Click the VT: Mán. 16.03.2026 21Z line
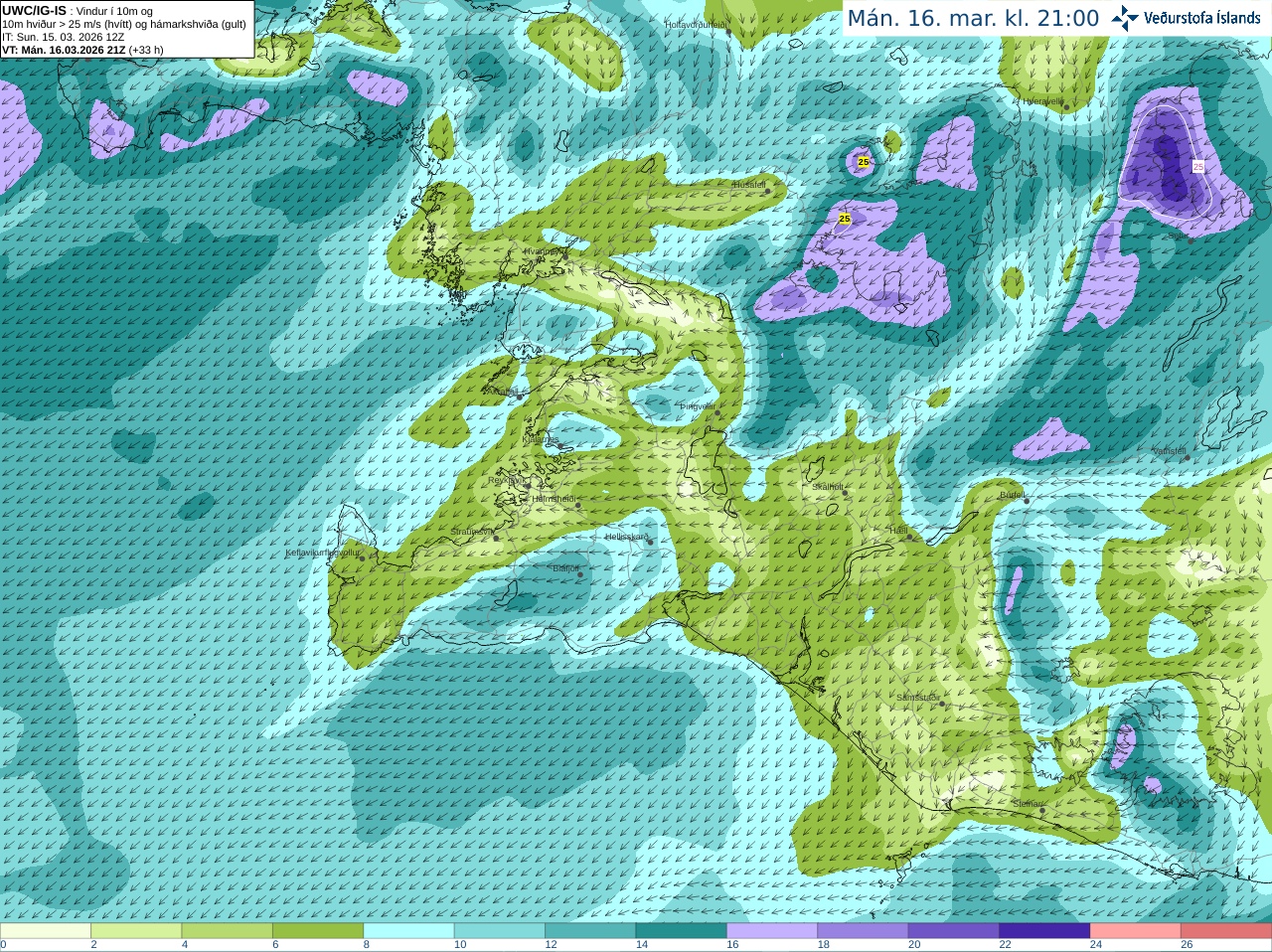 coord(82,50)
